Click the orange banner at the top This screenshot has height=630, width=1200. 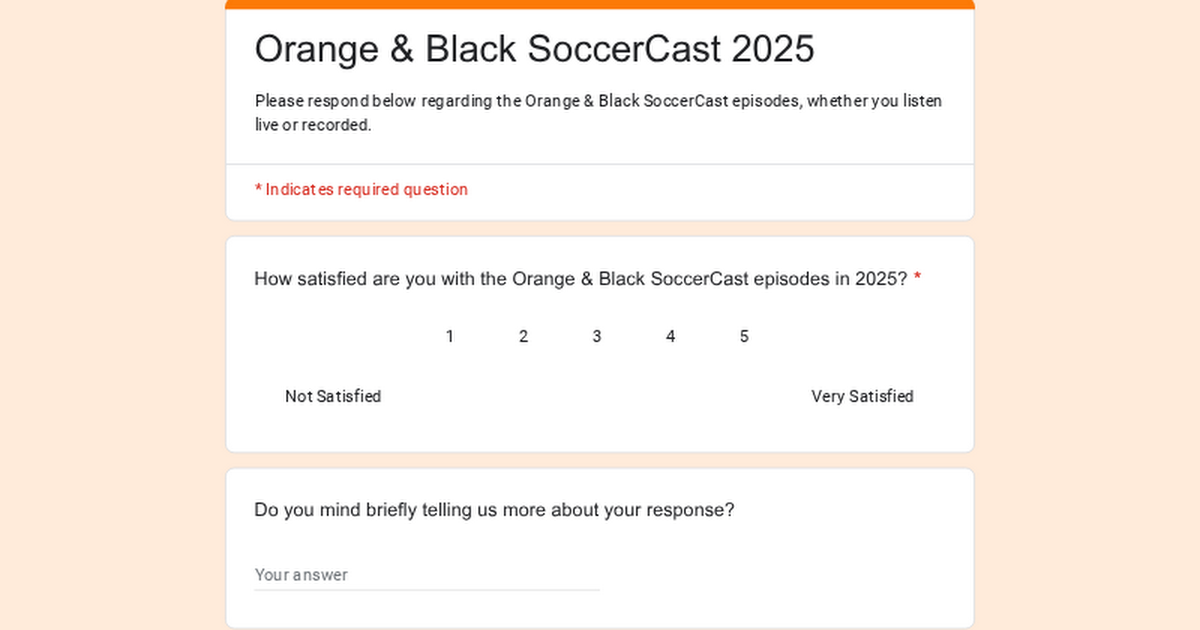pyautogui.click(x=600, y=4)
